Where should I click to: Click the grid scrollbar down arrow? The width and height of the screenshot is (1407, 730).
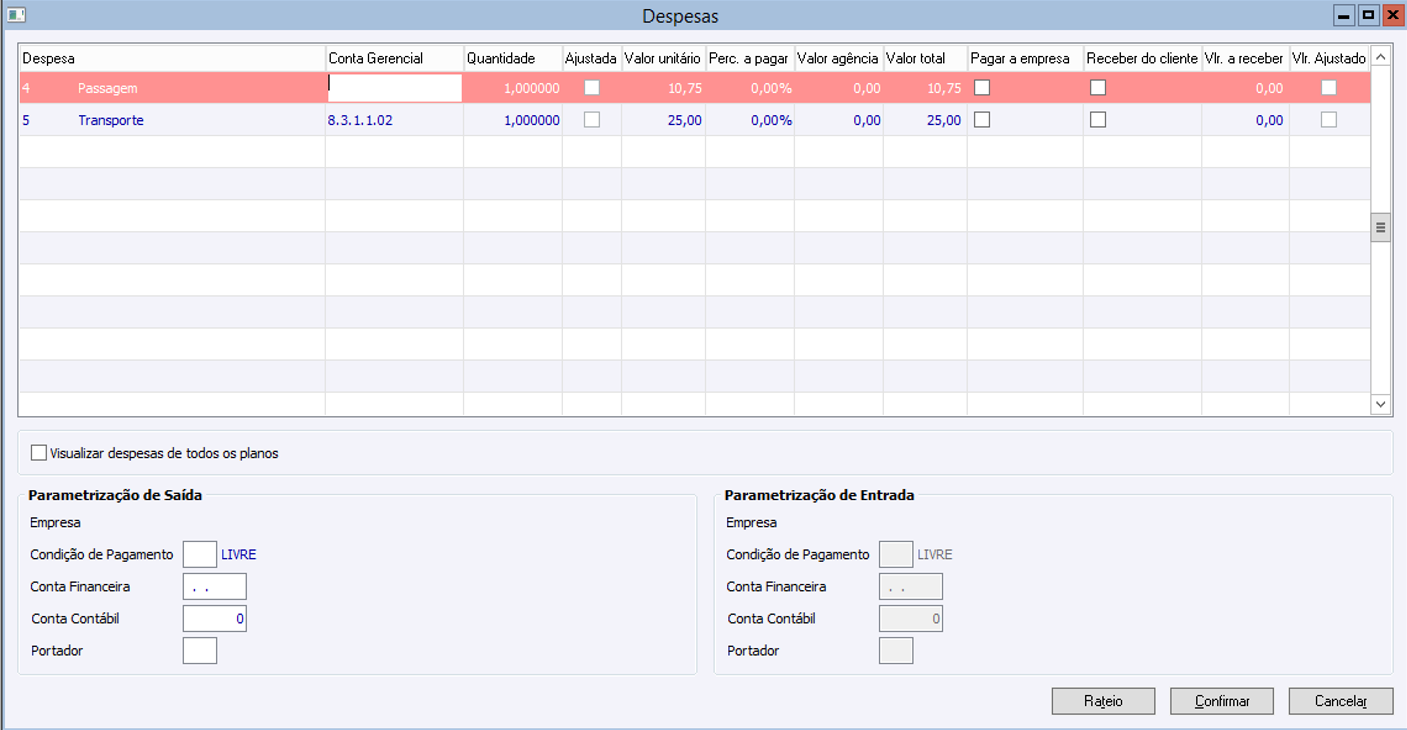tap(1381, 404)
